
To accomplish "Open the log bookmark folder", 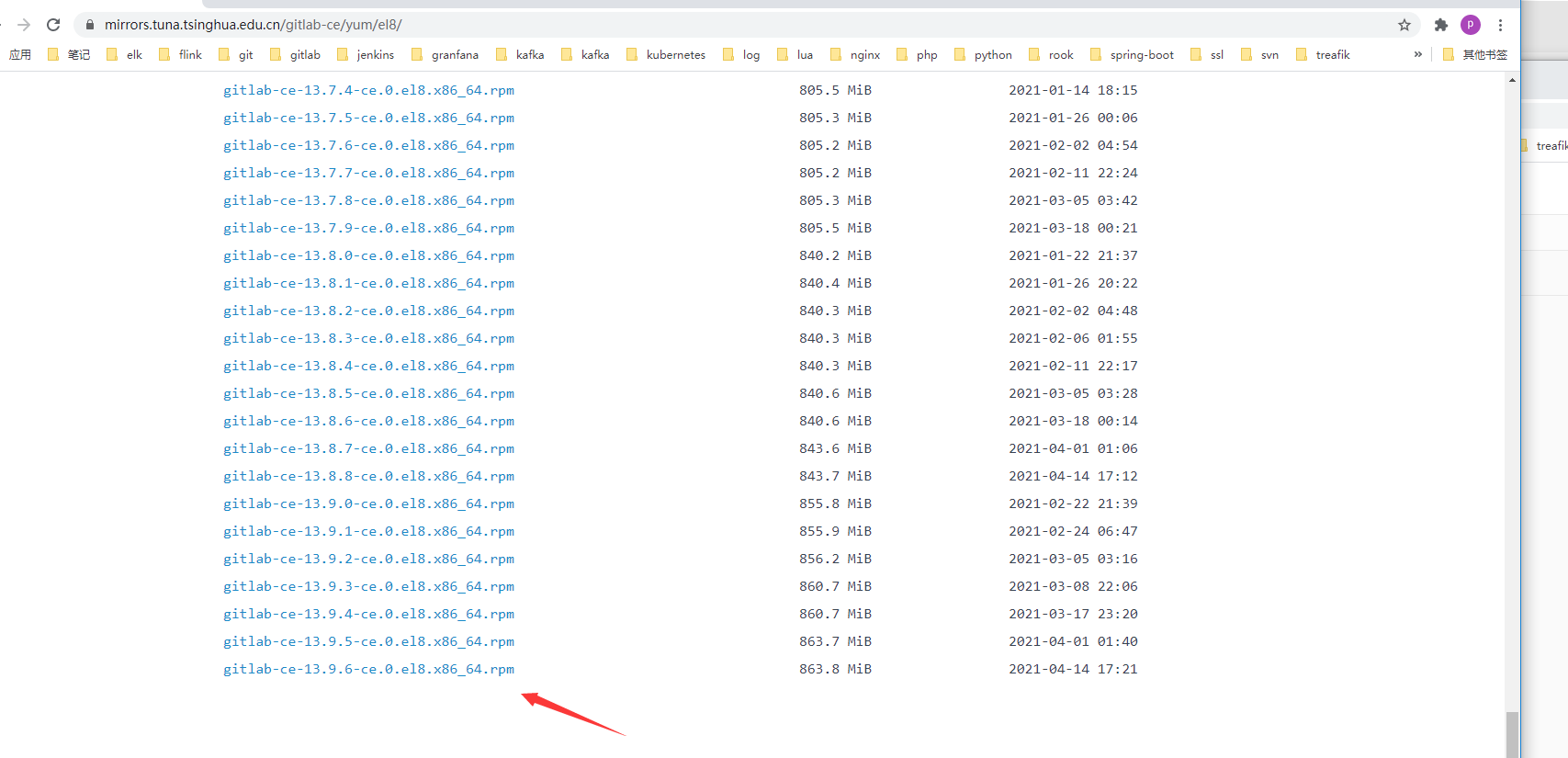I will pos(741,54).
